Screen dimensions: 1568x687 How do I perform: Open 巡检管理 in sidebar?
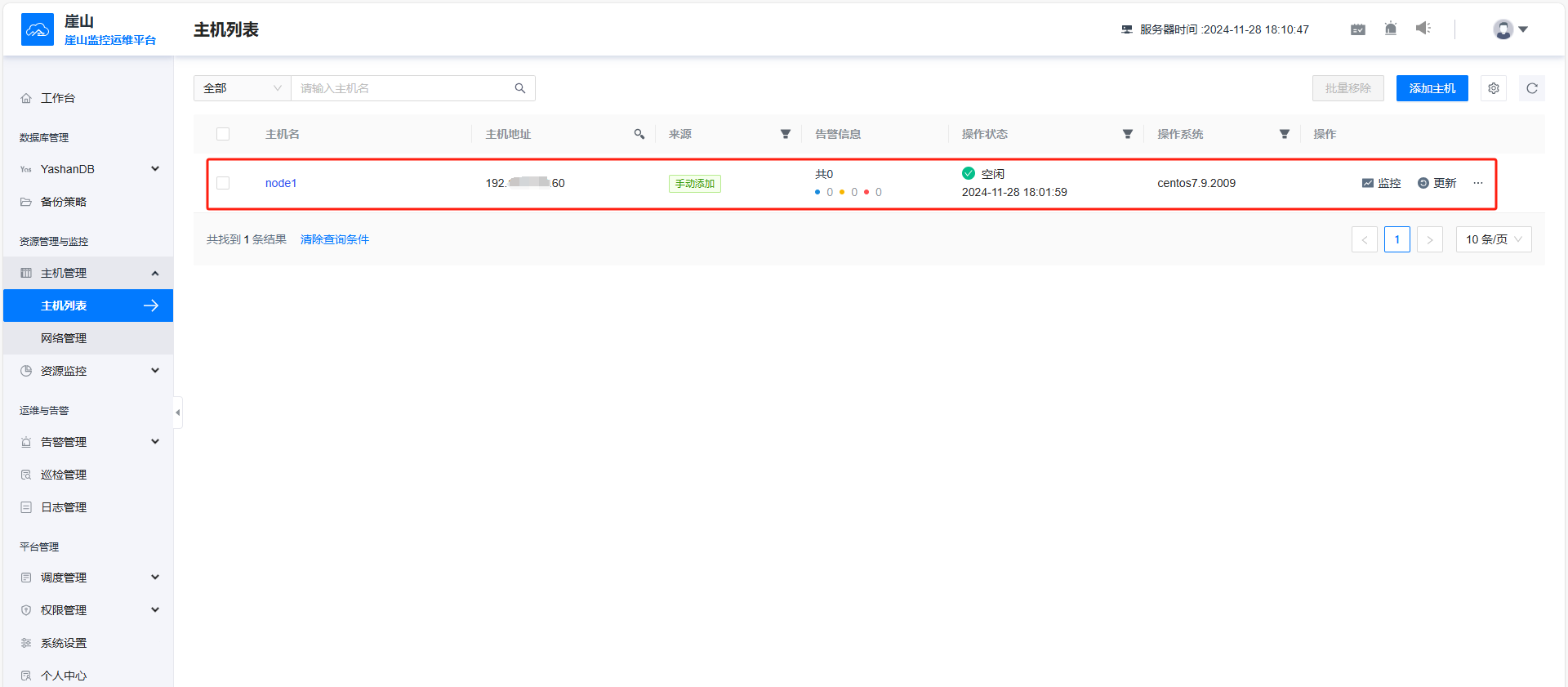[x=88, y=475]
